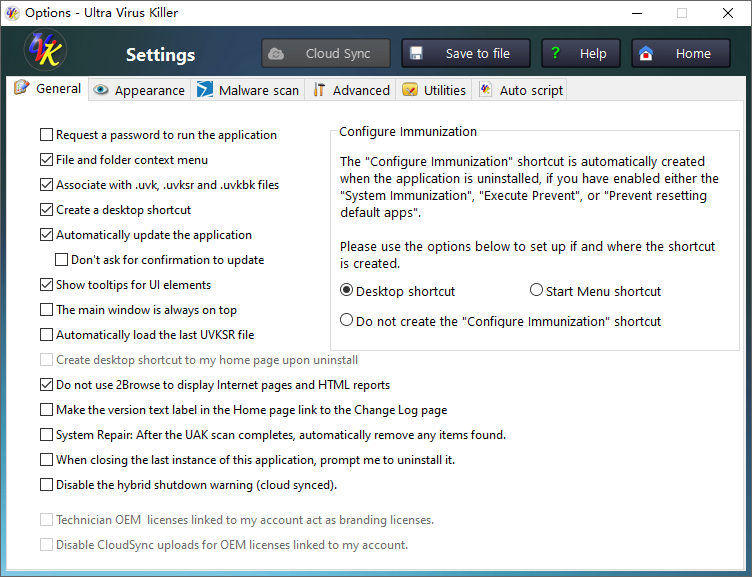
Task: Open the General tab
Action: [49, 89]
